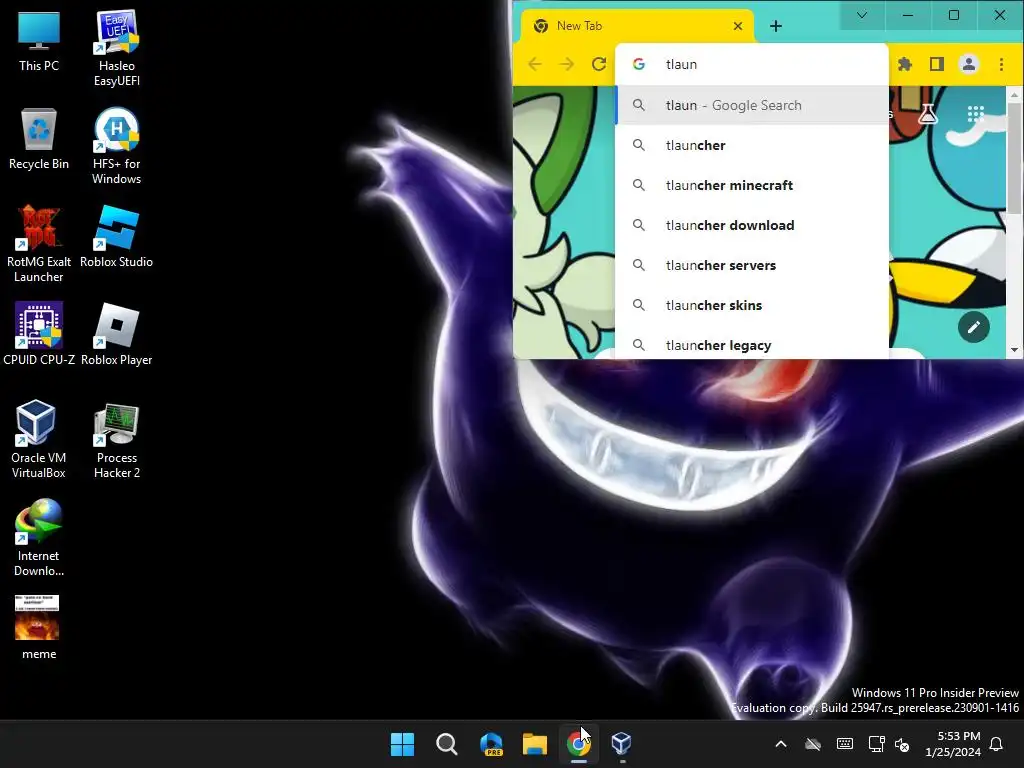The image size is (1024, 768).
Task: Open File Explorer from the taskbar
Action: coord(535,744)
